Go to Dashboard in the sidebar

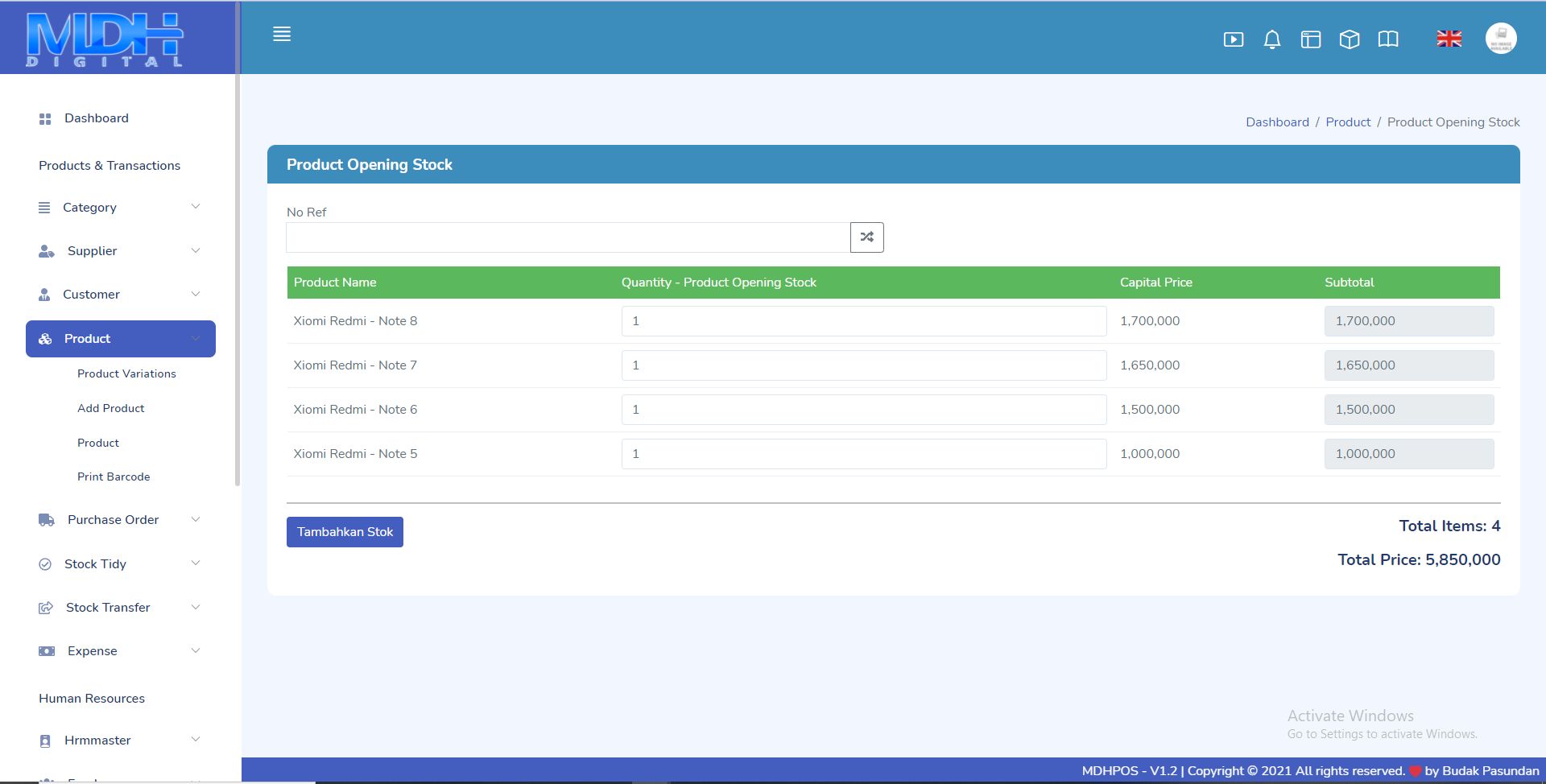coord(97,118)
